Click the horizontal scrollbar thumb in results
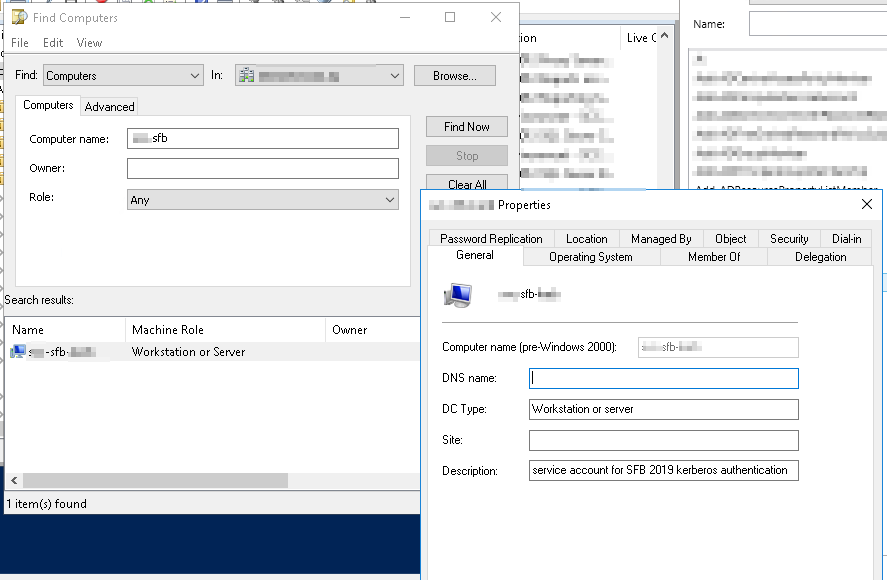This screenshot has height=580, width=887. point(156,481)
